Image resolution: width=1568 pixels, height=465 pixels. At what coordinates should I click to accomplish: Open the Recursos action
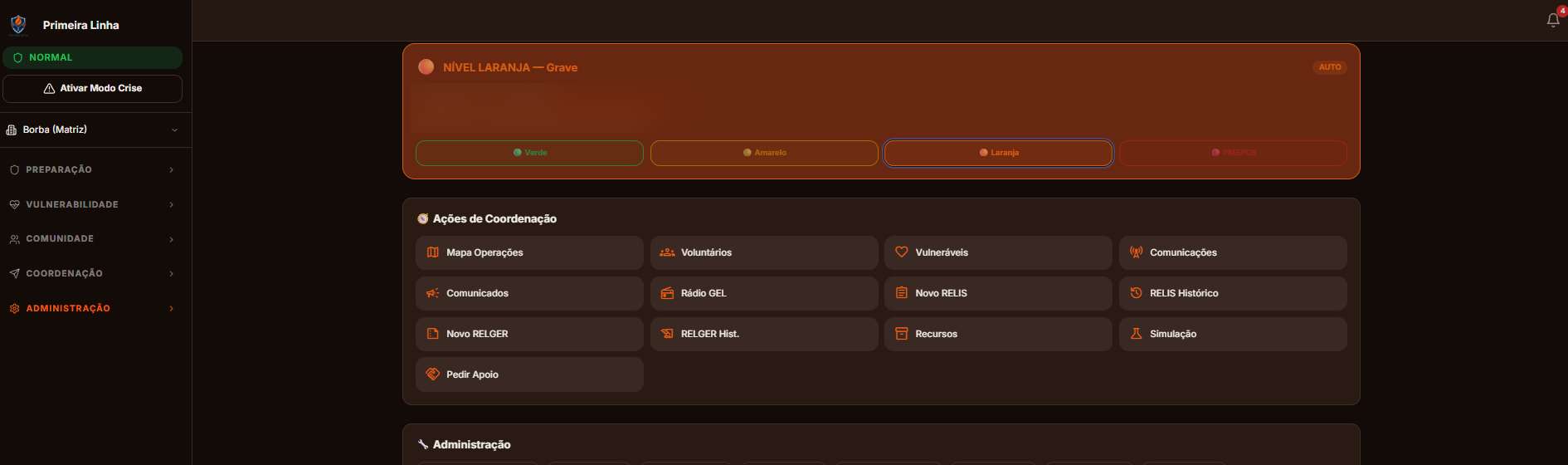[x=998, y=334]
